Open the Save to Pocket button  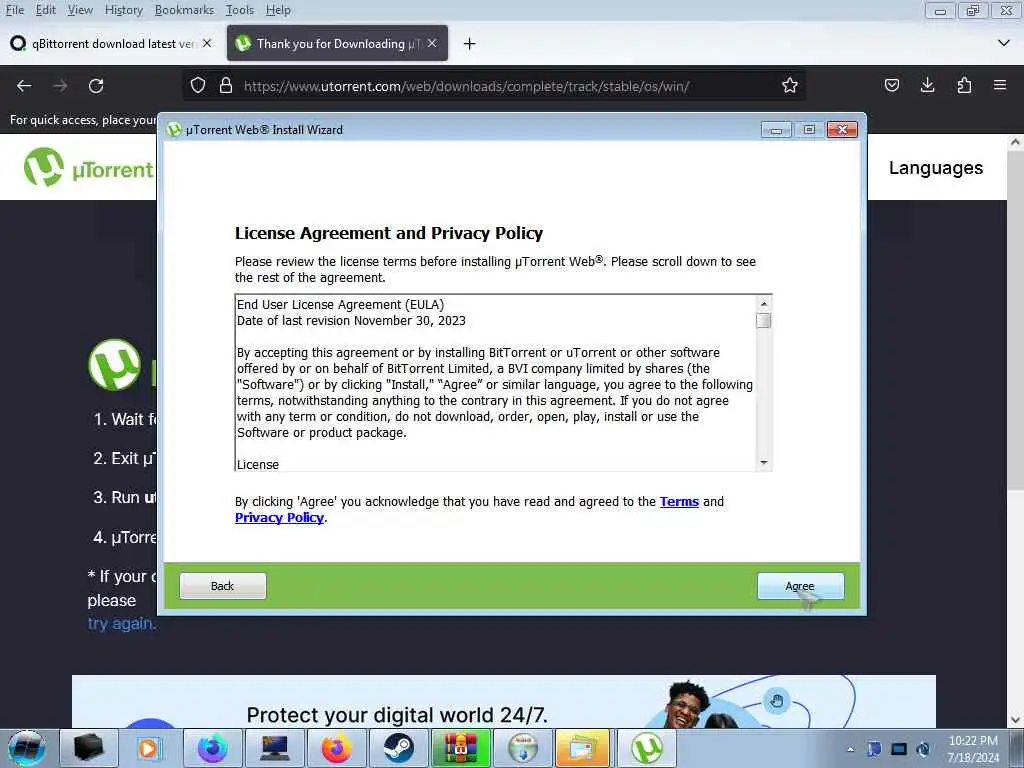click(892, 86)
